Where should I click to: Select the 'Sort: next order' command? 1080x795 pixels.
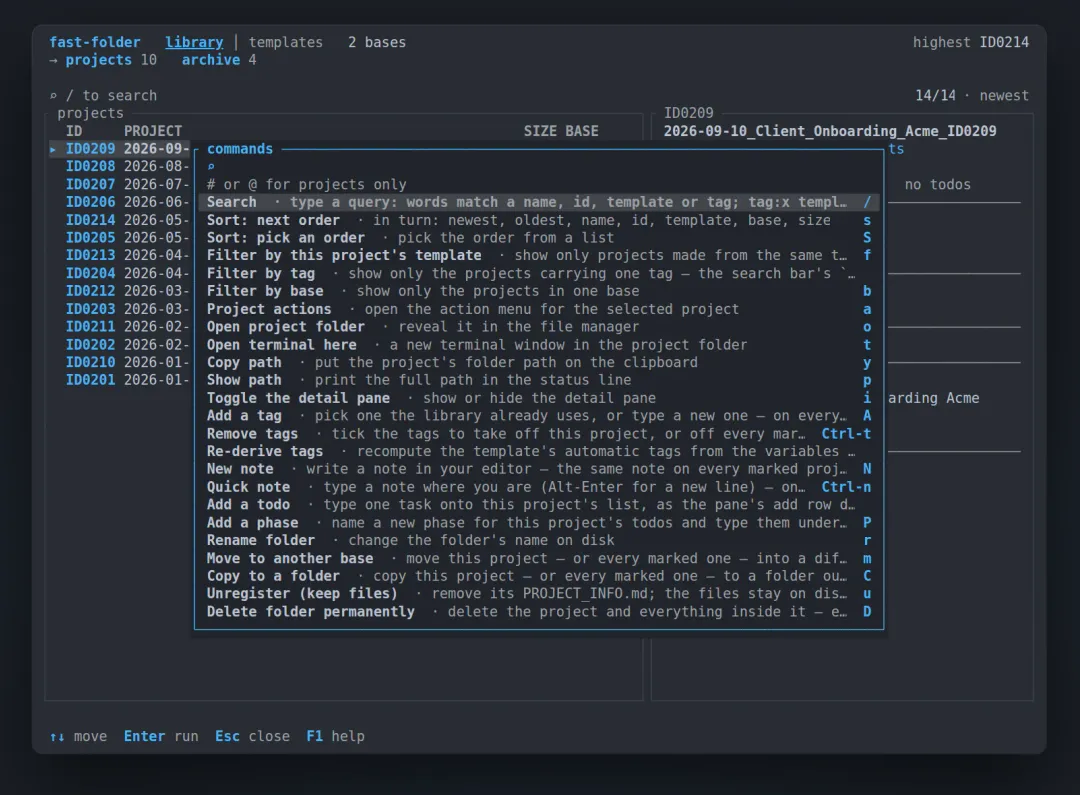539,220
